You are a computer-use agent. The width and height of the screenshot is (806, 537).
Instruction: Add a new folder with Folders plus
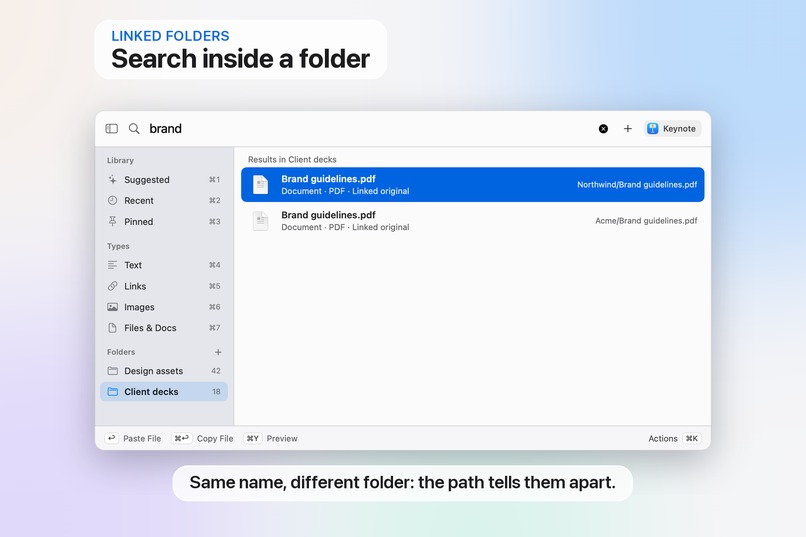pos(218,352)
